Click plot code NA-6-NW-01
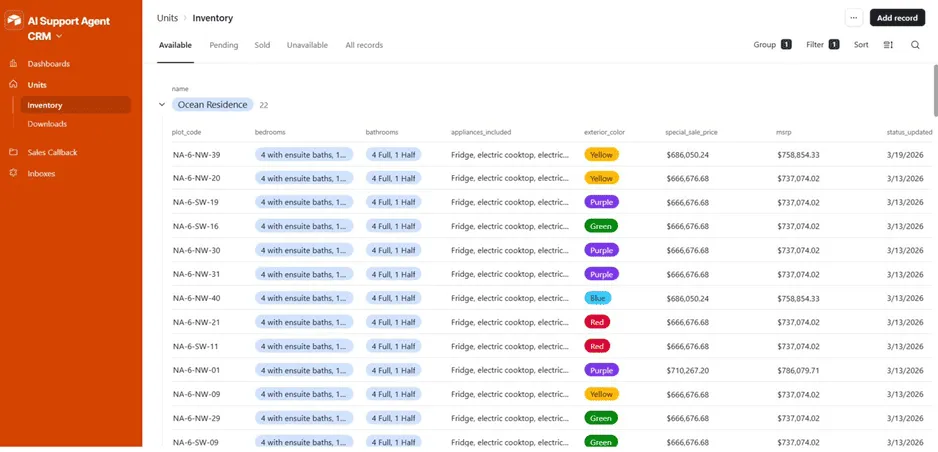The width and height of the screenshot is (938, 452). pyautogui.click(x=196, y=370)
